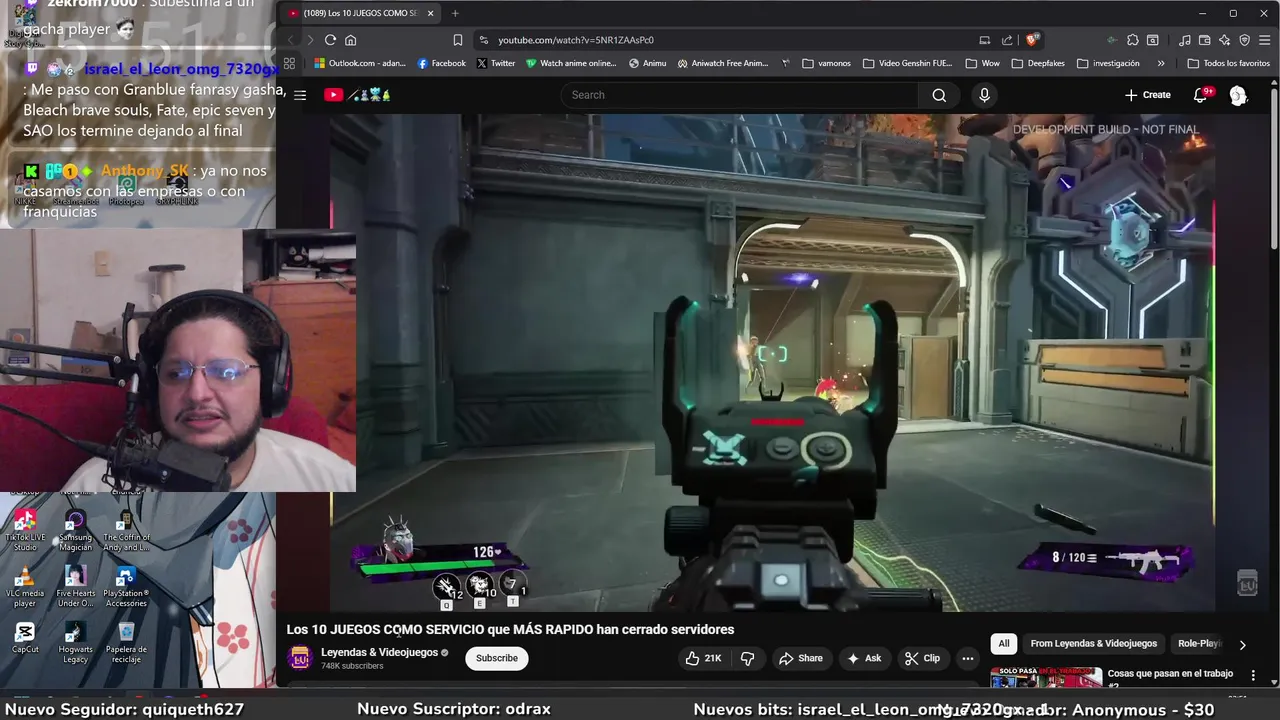The width and height of the screenshot is (1280, 720).
Task: Click into the YouTube search field
Action: pyautogui.click(x=740, y=95)
